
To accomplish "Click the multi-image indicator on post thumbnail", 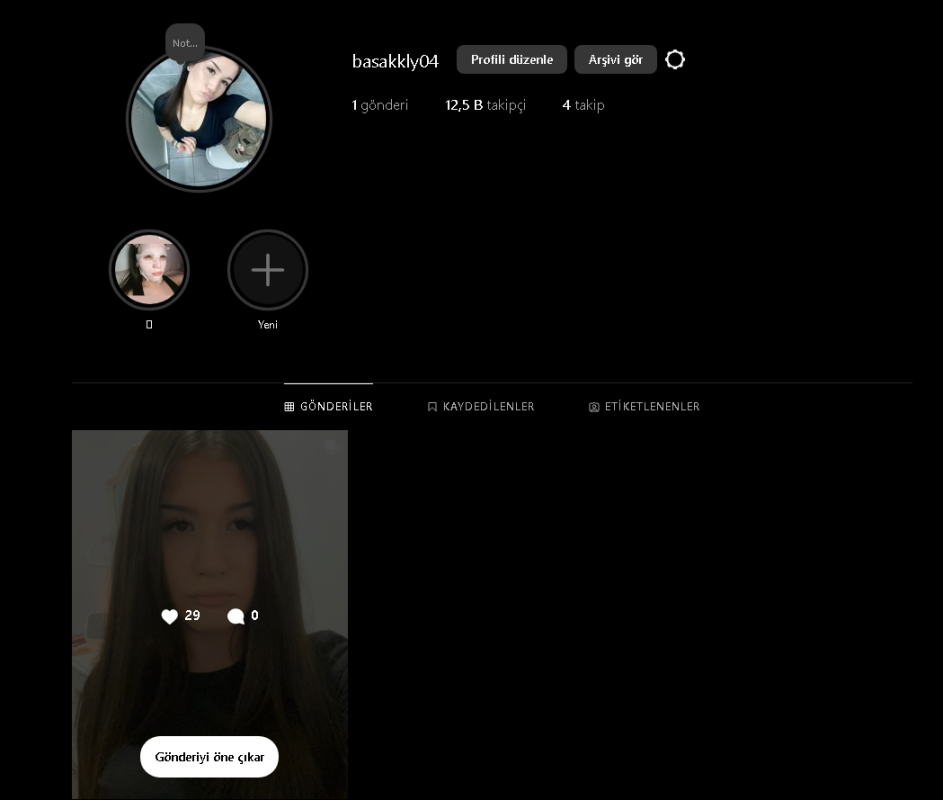I will click(331, 446).
